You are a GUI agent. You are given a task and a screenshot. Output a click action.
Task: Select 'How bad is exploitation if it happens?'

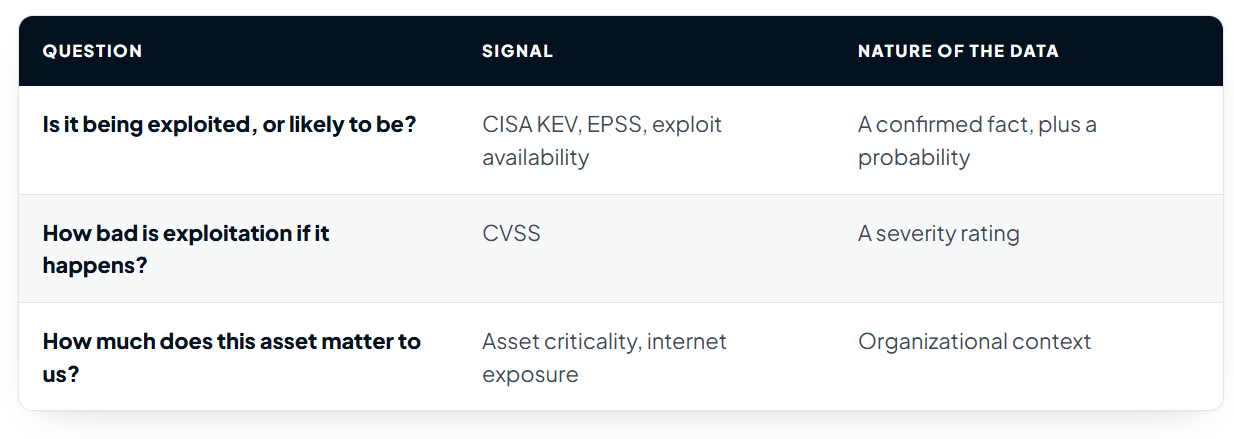tap(186, 249)
